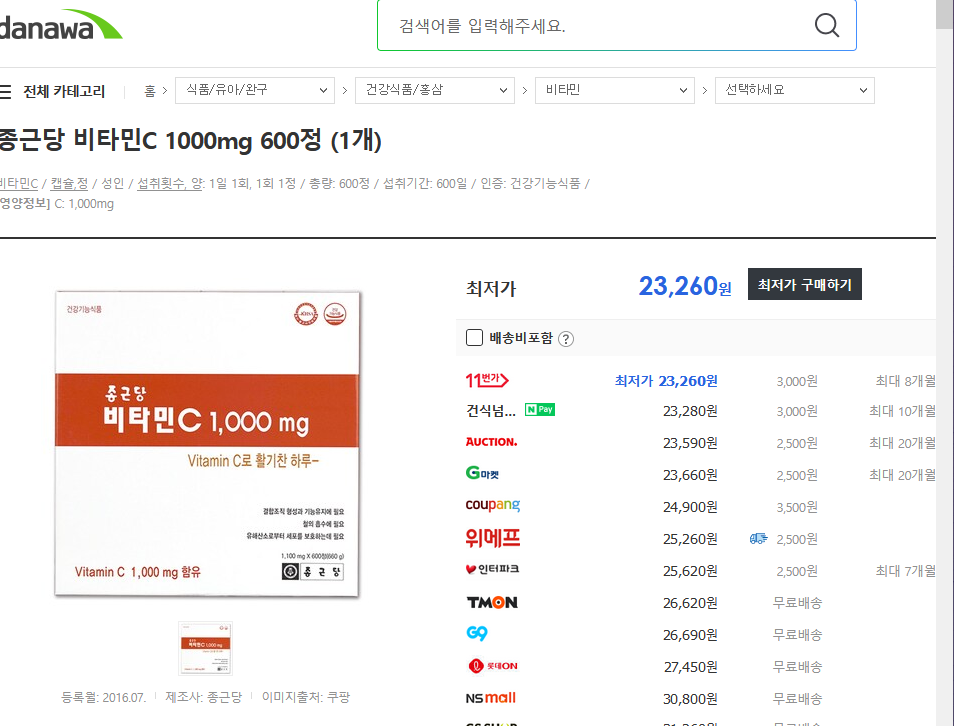The height and width of the screenshot is (726, 954).
Task: Open the 전체 카테고리 menu
Action: (64, 92)
